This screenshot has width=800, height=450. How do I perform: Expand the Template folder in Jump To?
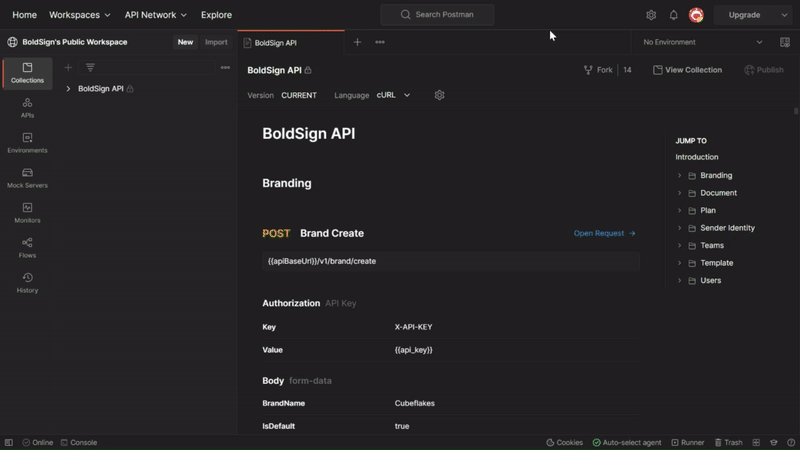(x=679, y=263)
